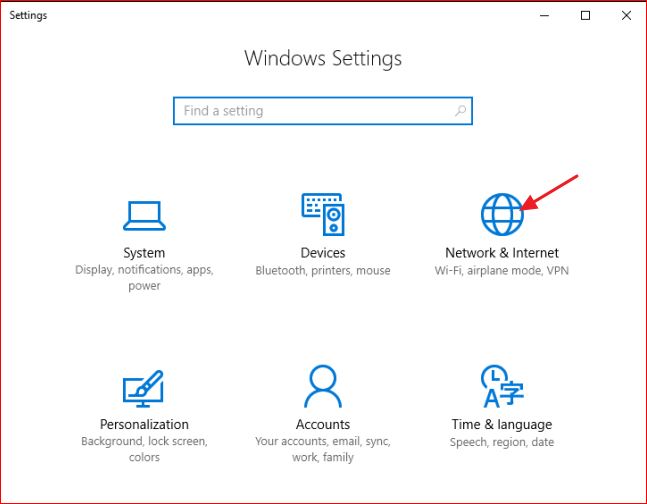647x504 pixels.
Task: Select the Accounts heading
Action: [x=323, y=424]
